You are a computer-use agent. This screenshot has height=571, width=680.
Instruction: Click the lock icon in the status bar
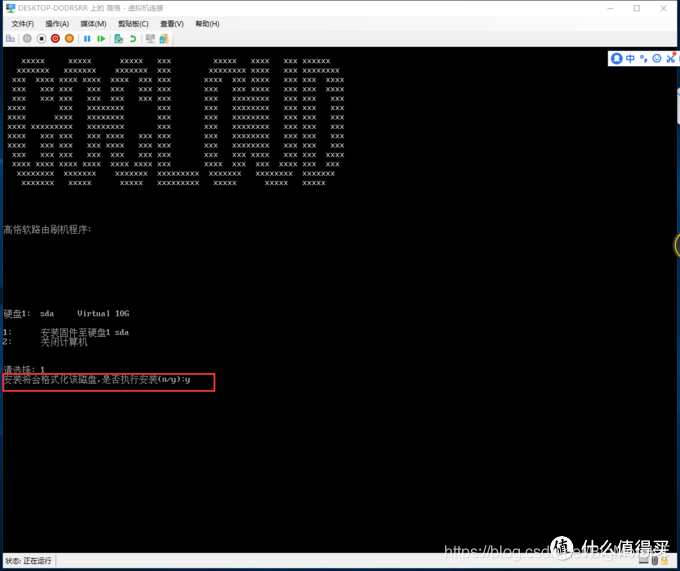click(664, 561)
